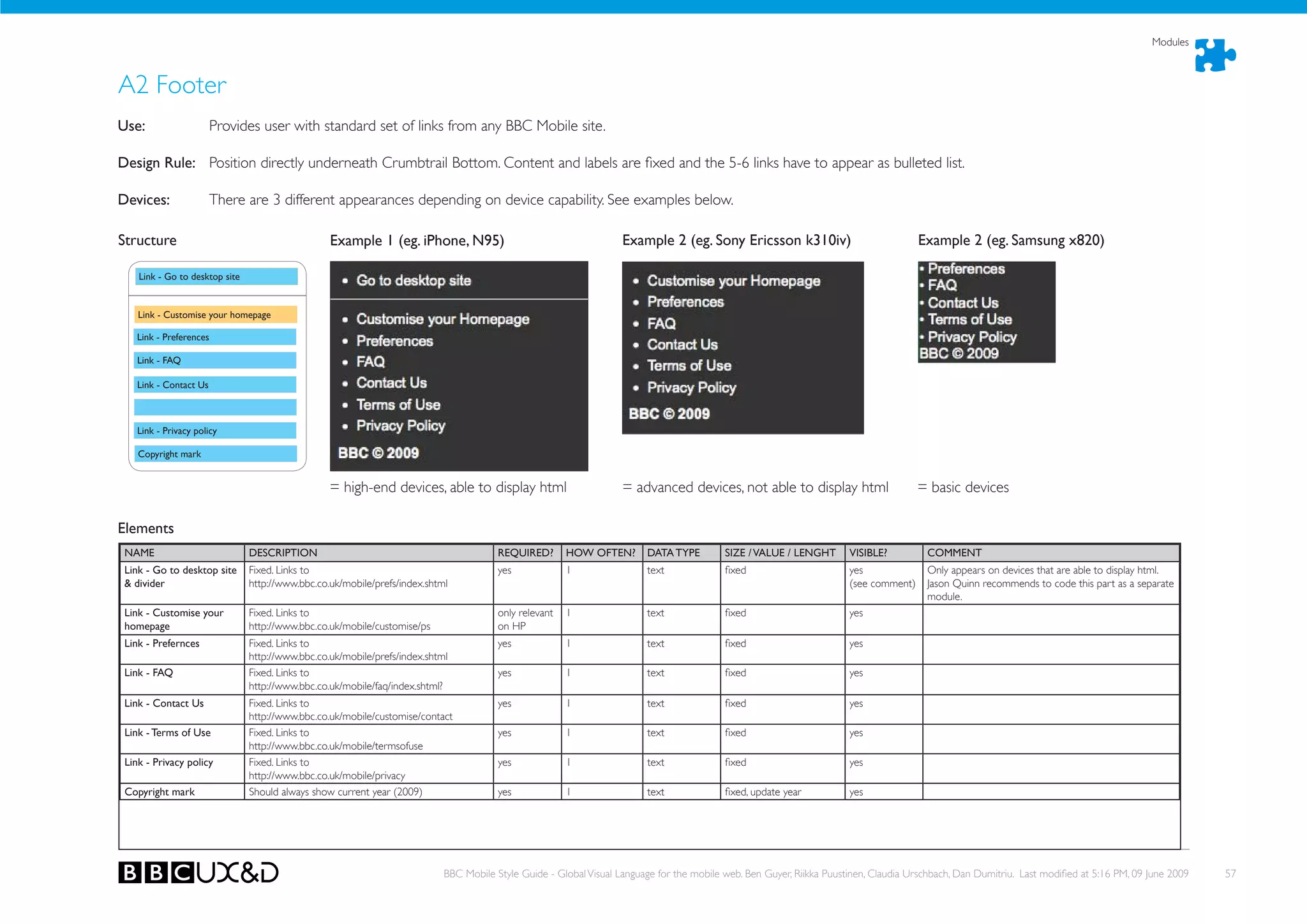Click the prefs/index.shtml URL in first table row

click(348, 583)
